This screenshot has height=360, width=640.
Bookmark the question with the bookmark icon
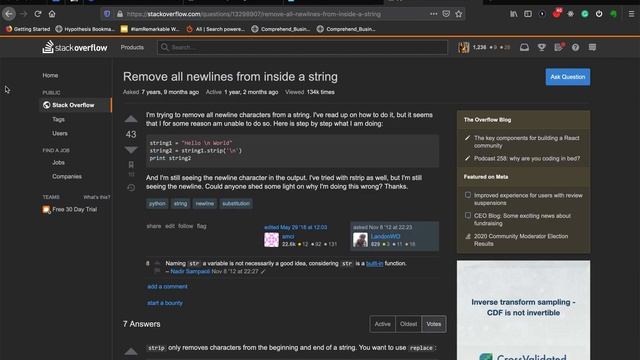(131, 164)
